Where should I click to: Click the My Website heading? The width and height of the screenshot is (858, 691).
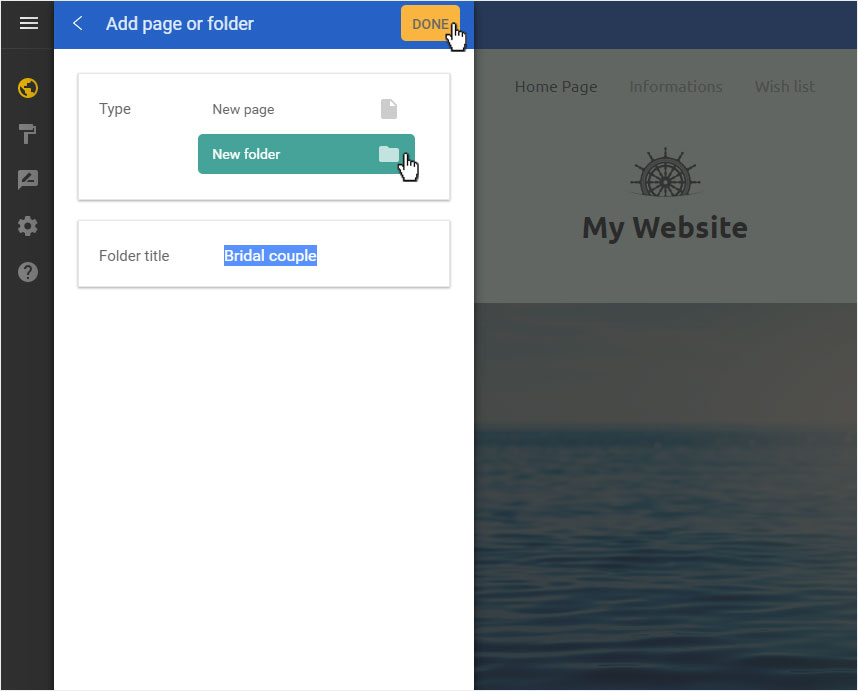[x=665, y=228]
